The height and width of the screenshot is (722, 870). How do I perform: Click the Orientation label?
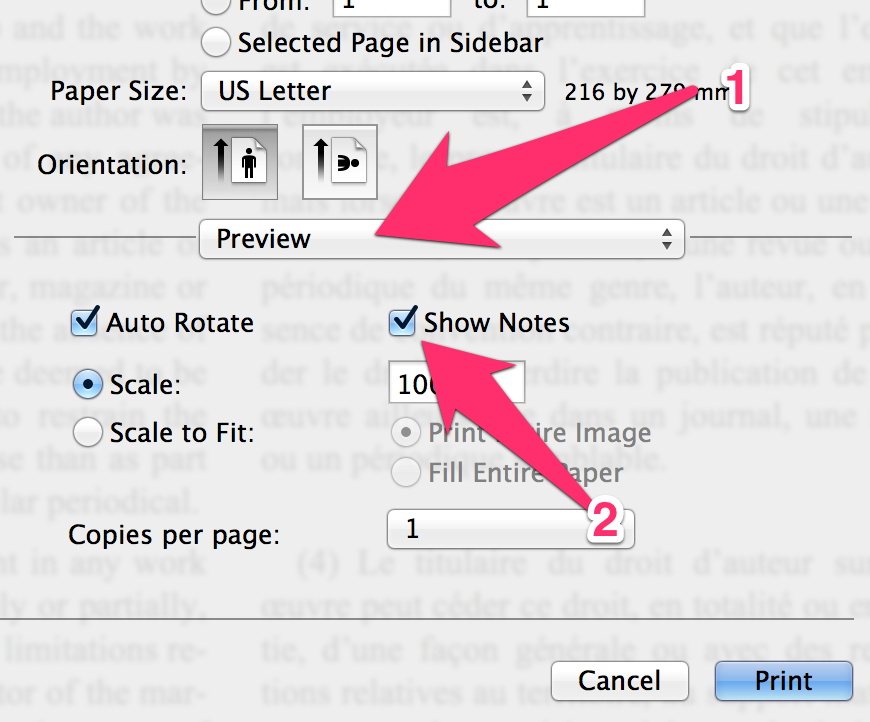[x=111, y=163]
